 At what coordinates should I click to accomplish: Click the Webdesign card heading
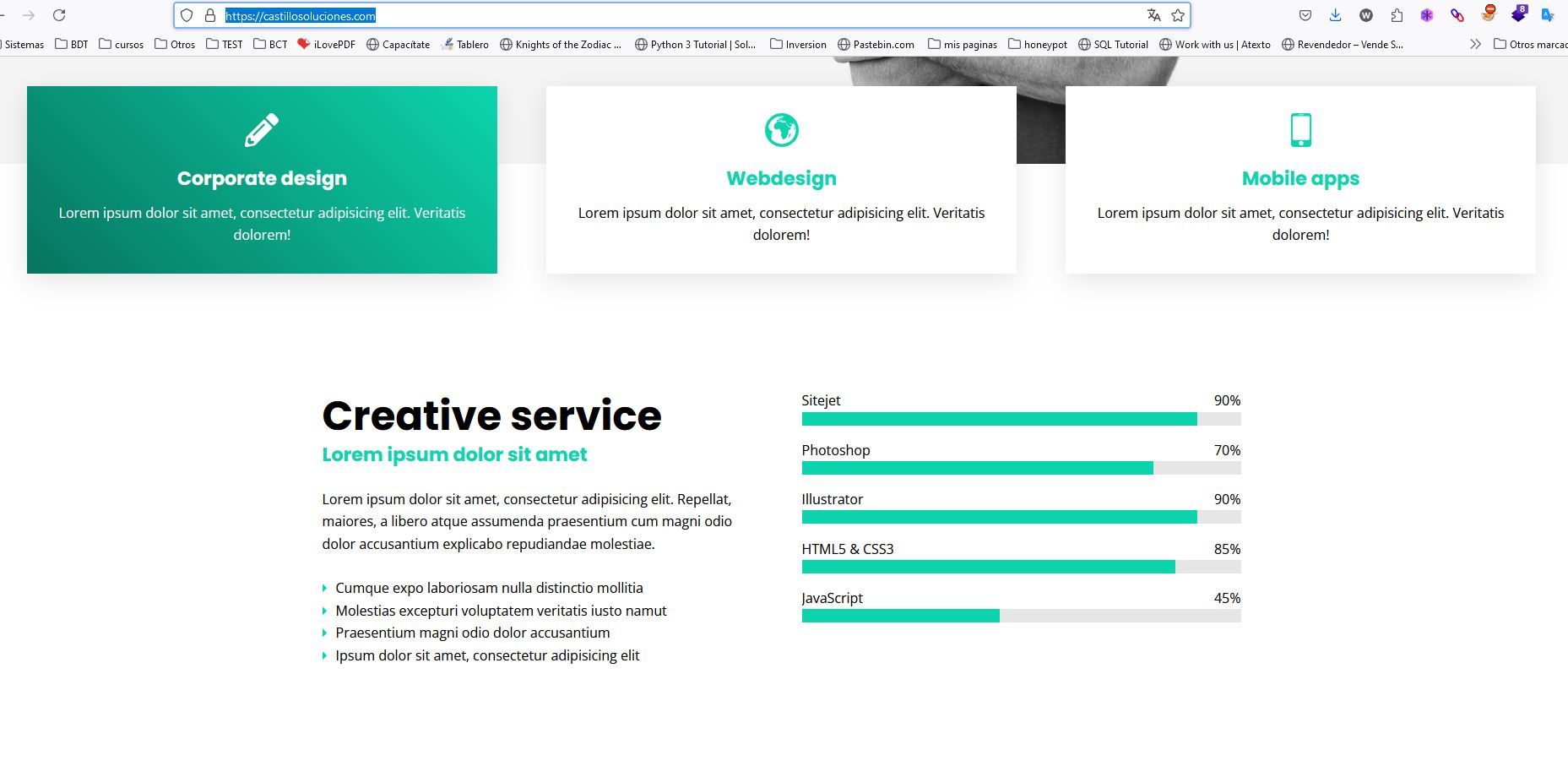(x=782, y=178)
